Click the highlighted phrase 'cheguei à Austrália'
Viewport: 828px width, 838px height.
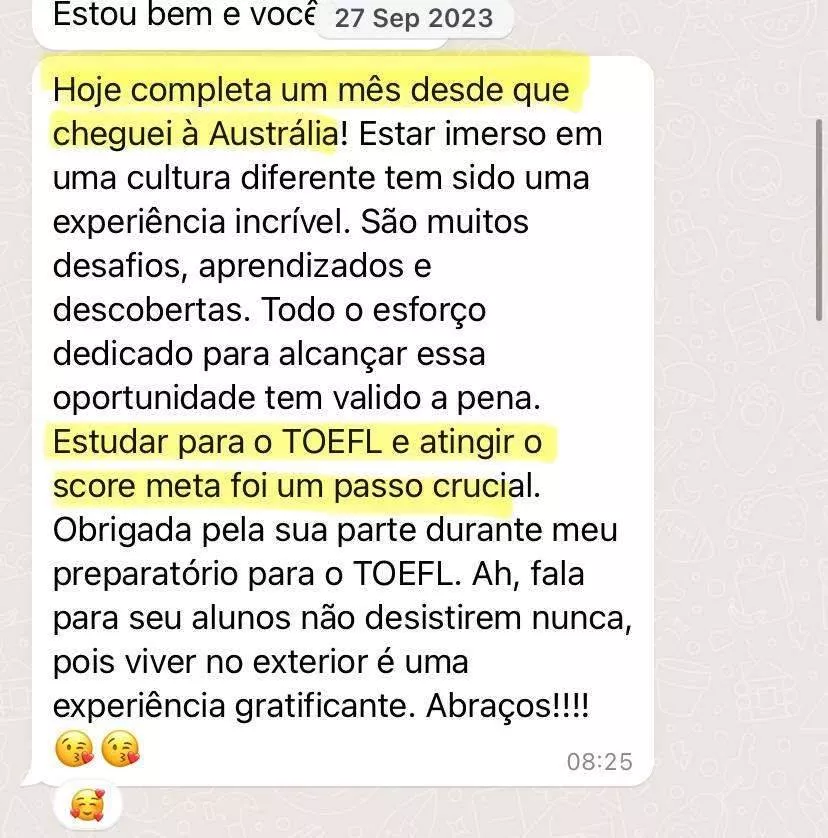coord(196,134)
